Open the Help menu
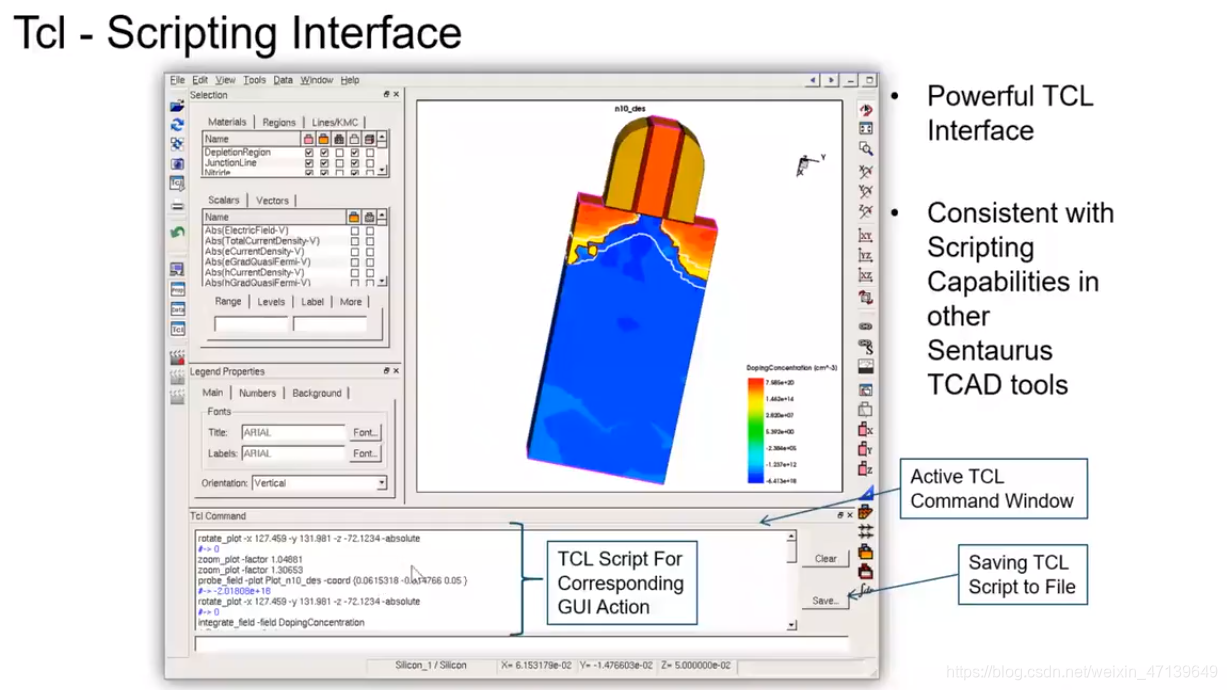Screen dimensions: 1227x690 [350, 80]
